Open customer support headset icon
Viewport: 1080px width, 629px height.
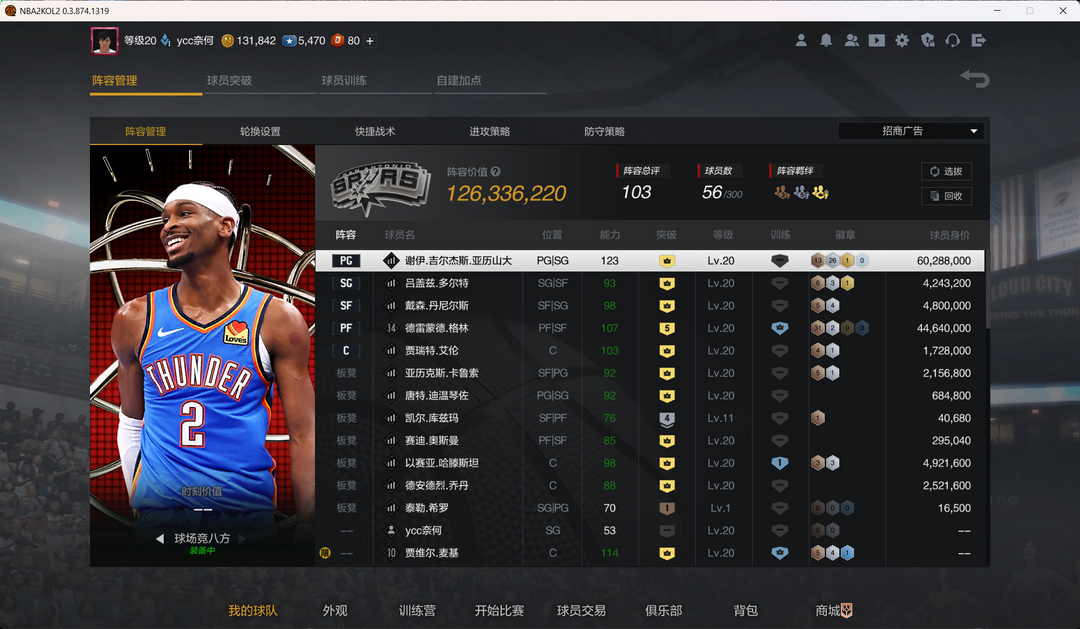[x=953, y=41]
